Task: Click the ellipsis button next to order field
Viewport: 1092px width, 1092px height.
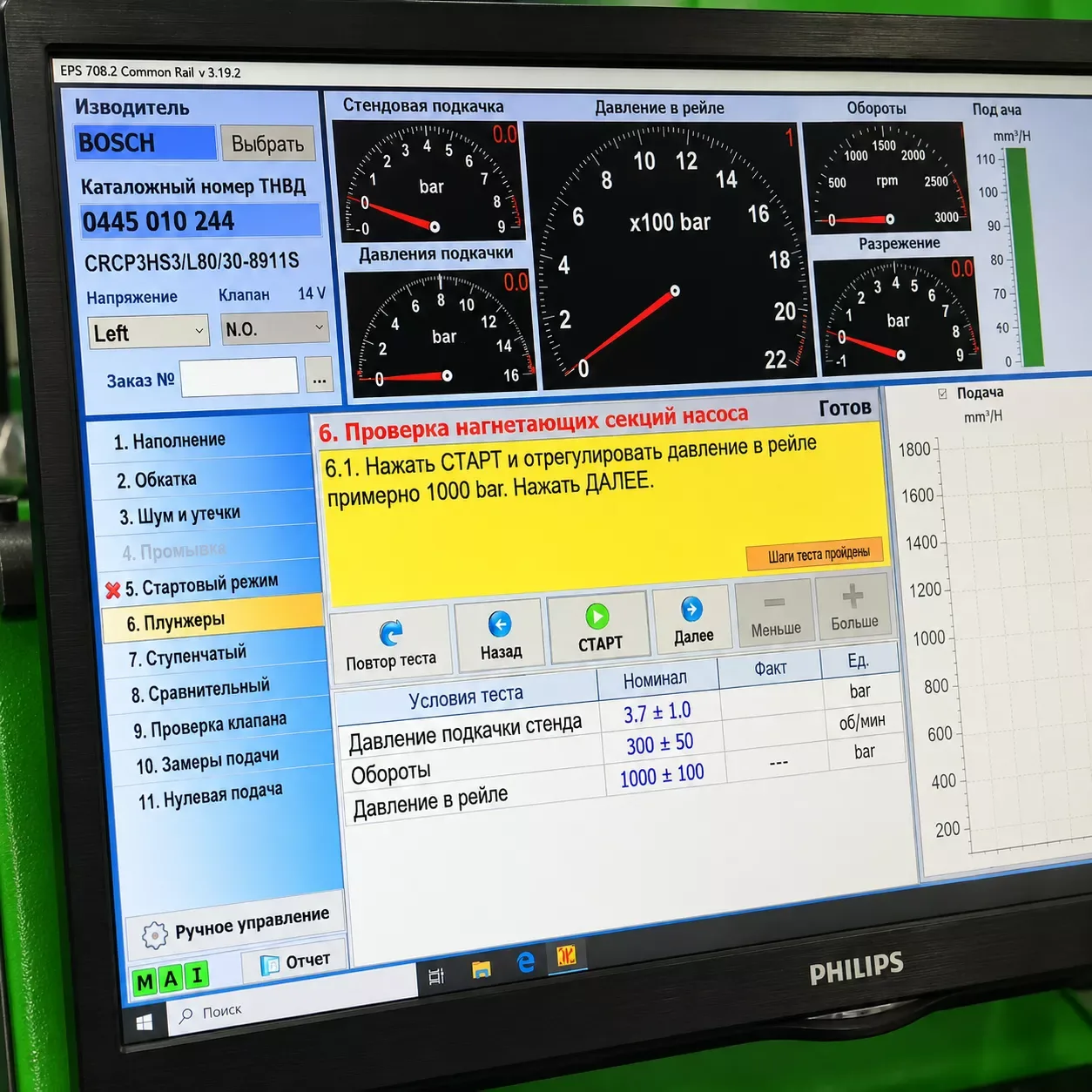Action: [320, 377]
